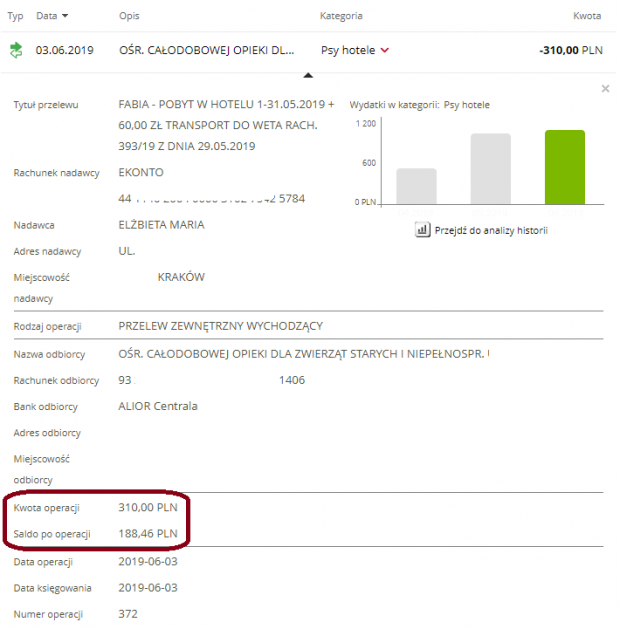Viewport: 620px width, 629px height.
Task: Click the shortest gray bar in chart
Action: click(416, 185)
